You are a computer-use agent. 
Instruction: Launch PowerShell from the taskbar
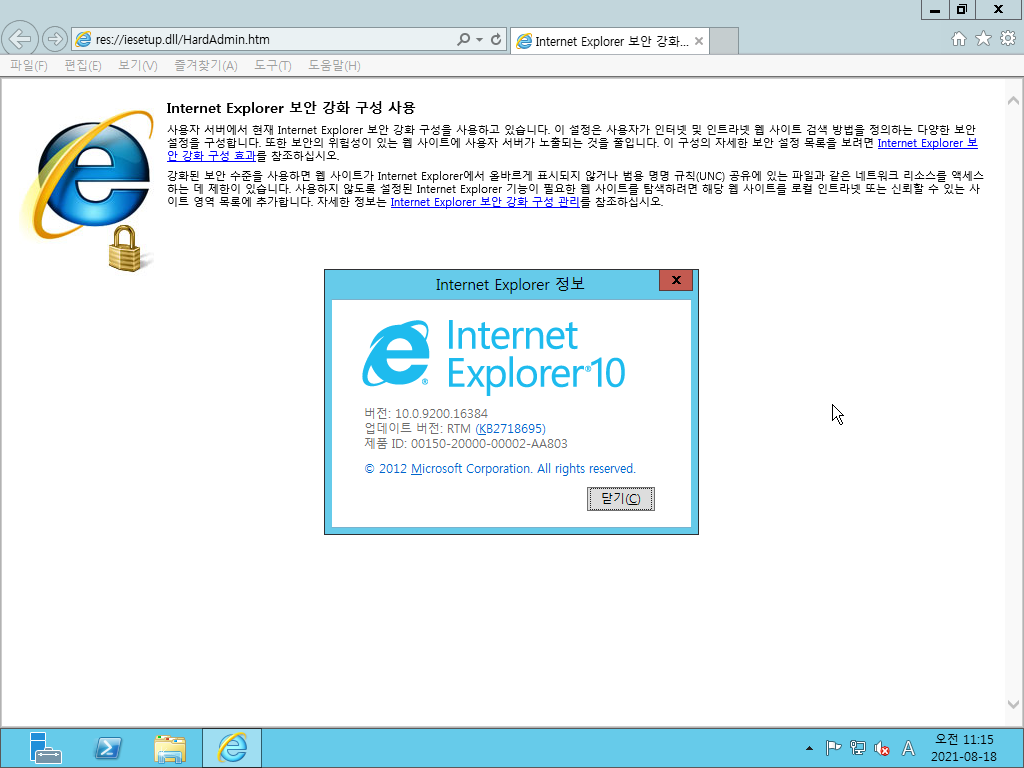108,748
